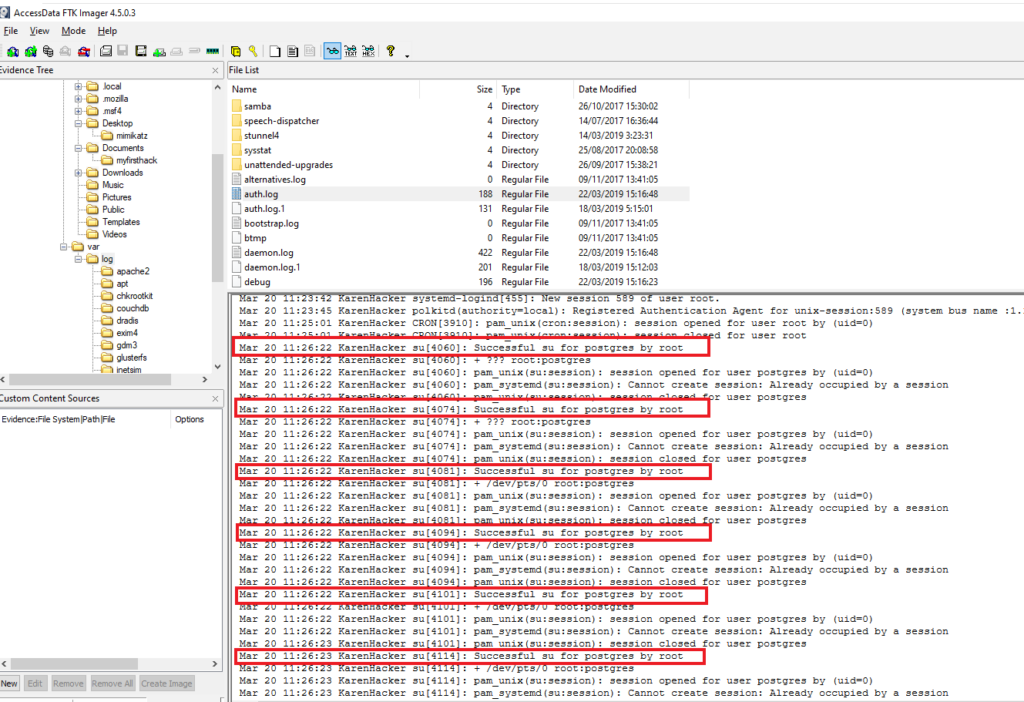1024x702 pixels.
Task: Click the Date Modified column header
Action: point(606,88)
